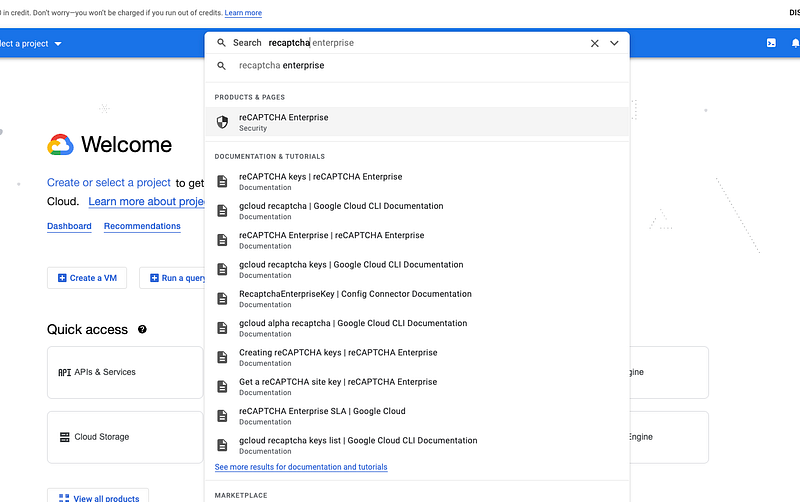Click plus icon on Run a query button

154,278
